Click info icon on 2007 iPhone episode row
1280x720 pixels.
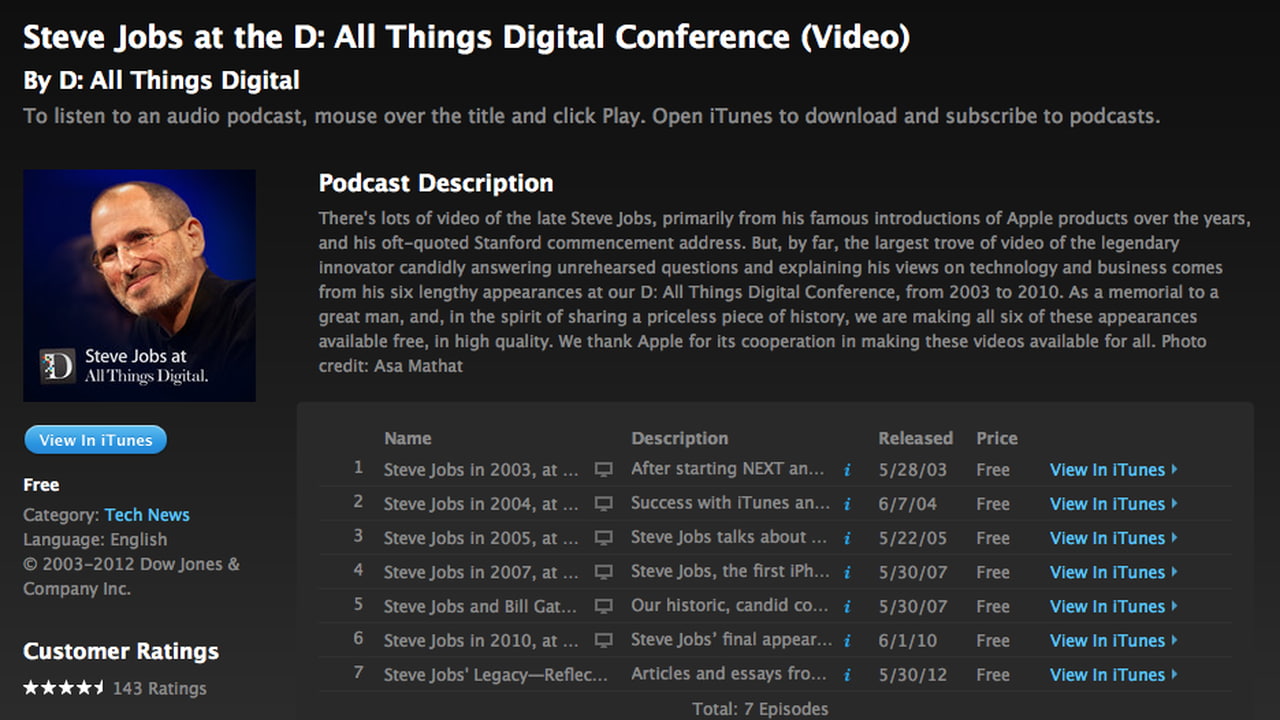tap(847, 572)
